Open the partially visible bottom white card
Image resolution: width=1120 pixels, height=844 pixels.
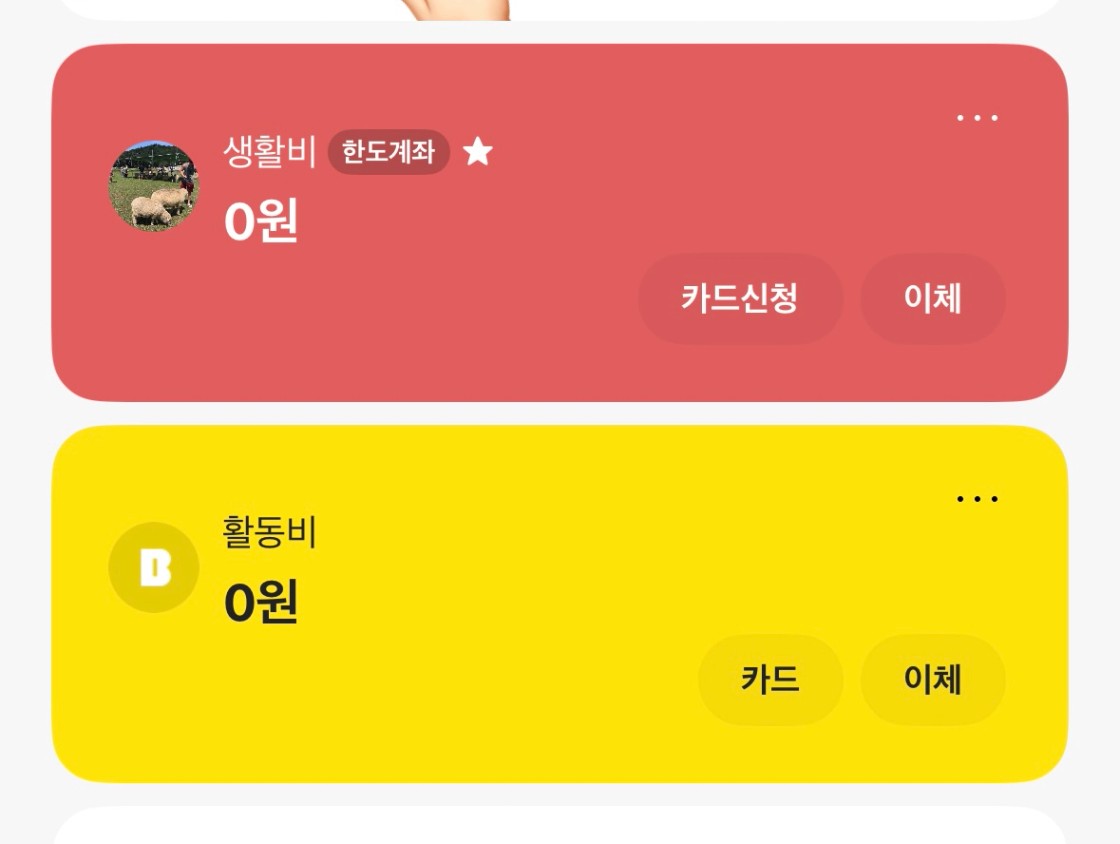coord(560,825)
